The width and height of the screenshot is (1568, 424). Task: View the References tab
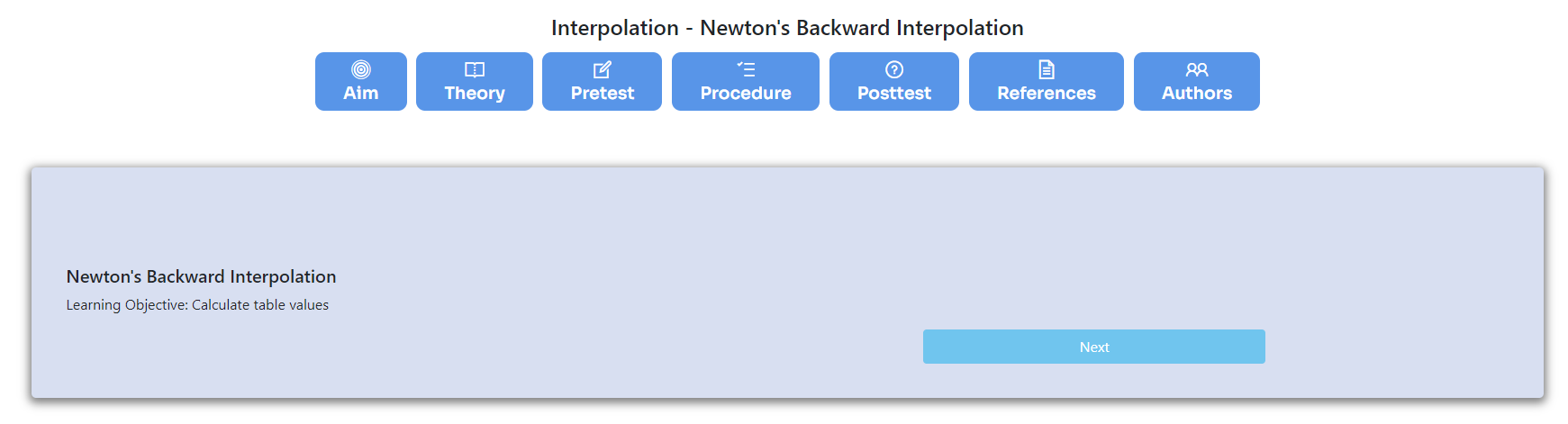(x=1047, y=81)
